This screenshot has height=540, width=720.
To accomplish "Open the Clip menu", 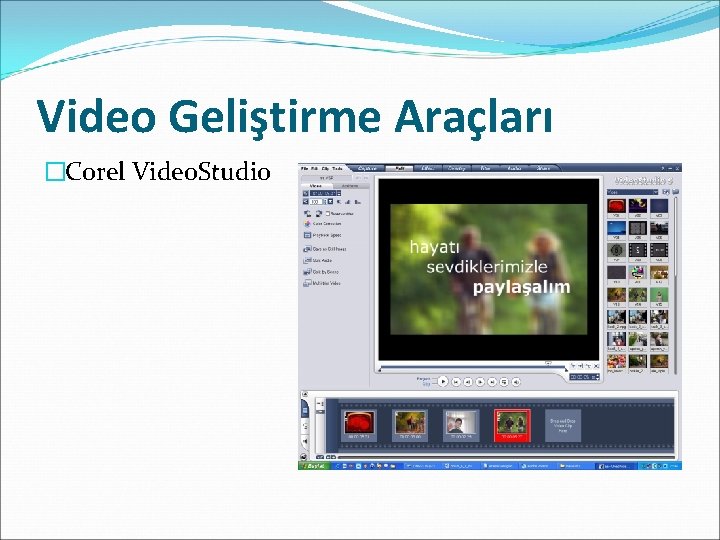I will point(326,169).
